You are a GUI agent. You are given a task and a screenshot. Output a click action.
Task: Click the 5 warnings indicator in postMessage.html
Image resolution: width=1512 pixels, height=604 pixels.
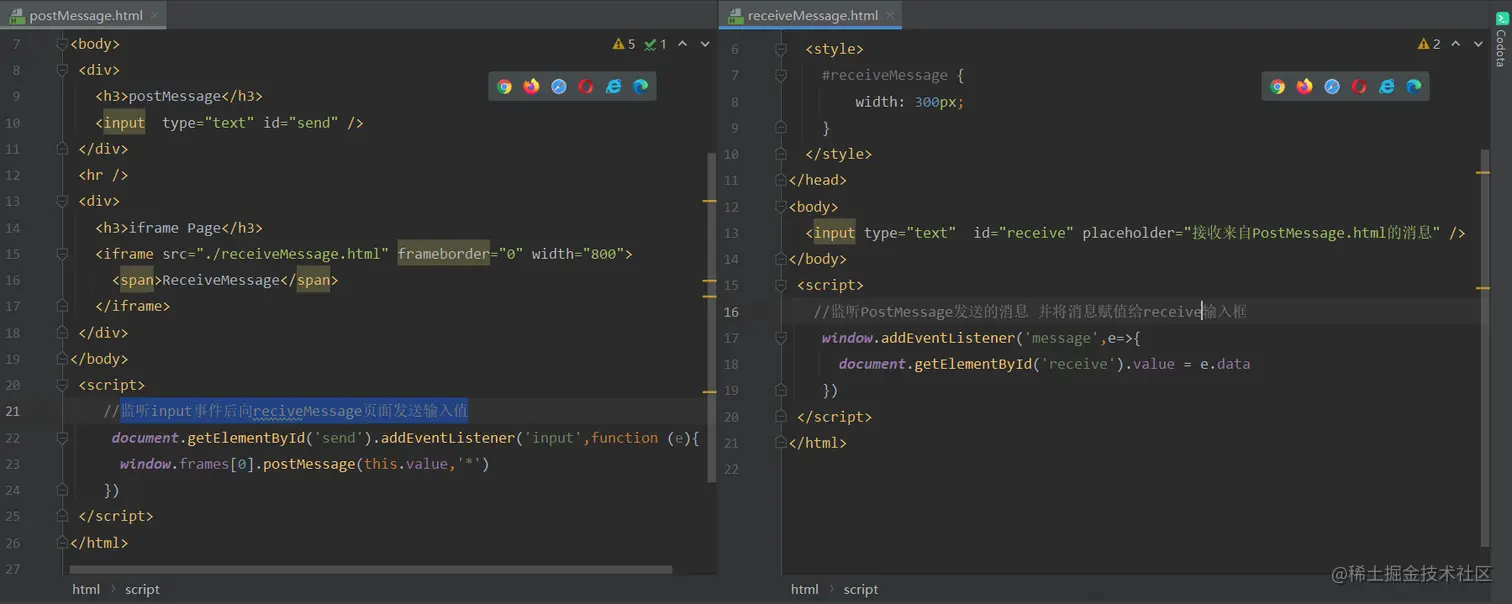624,44
